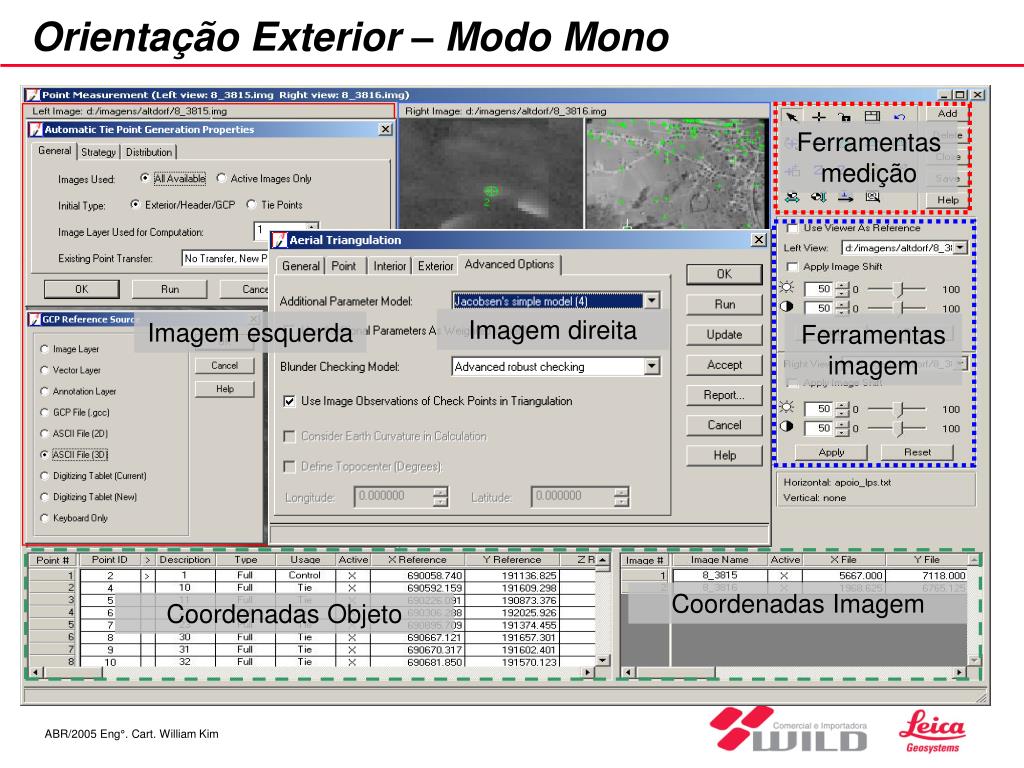This screenshot has height=768, width=1024.
Task: Click Cancel in GCP Reference Source dialog
Action: pyautogui.click(x=225, y=366)
